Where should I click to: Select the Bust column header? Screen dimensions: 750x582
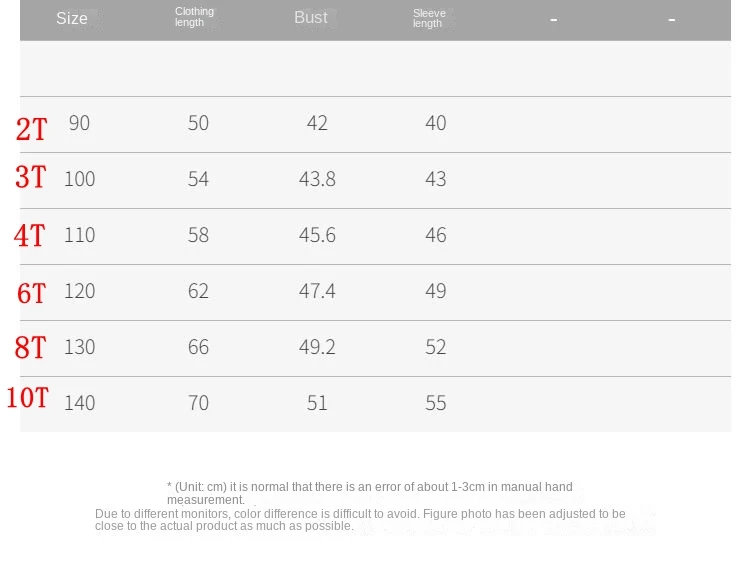coord(311,18)
